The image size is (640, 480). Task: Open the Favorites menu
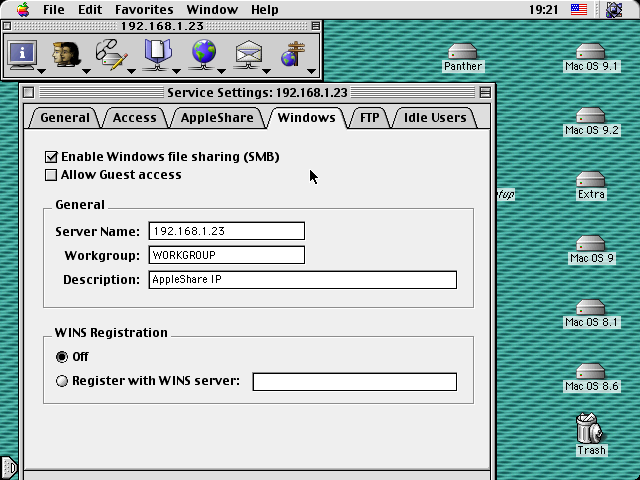pyautogui.click(x=144, y=9)
